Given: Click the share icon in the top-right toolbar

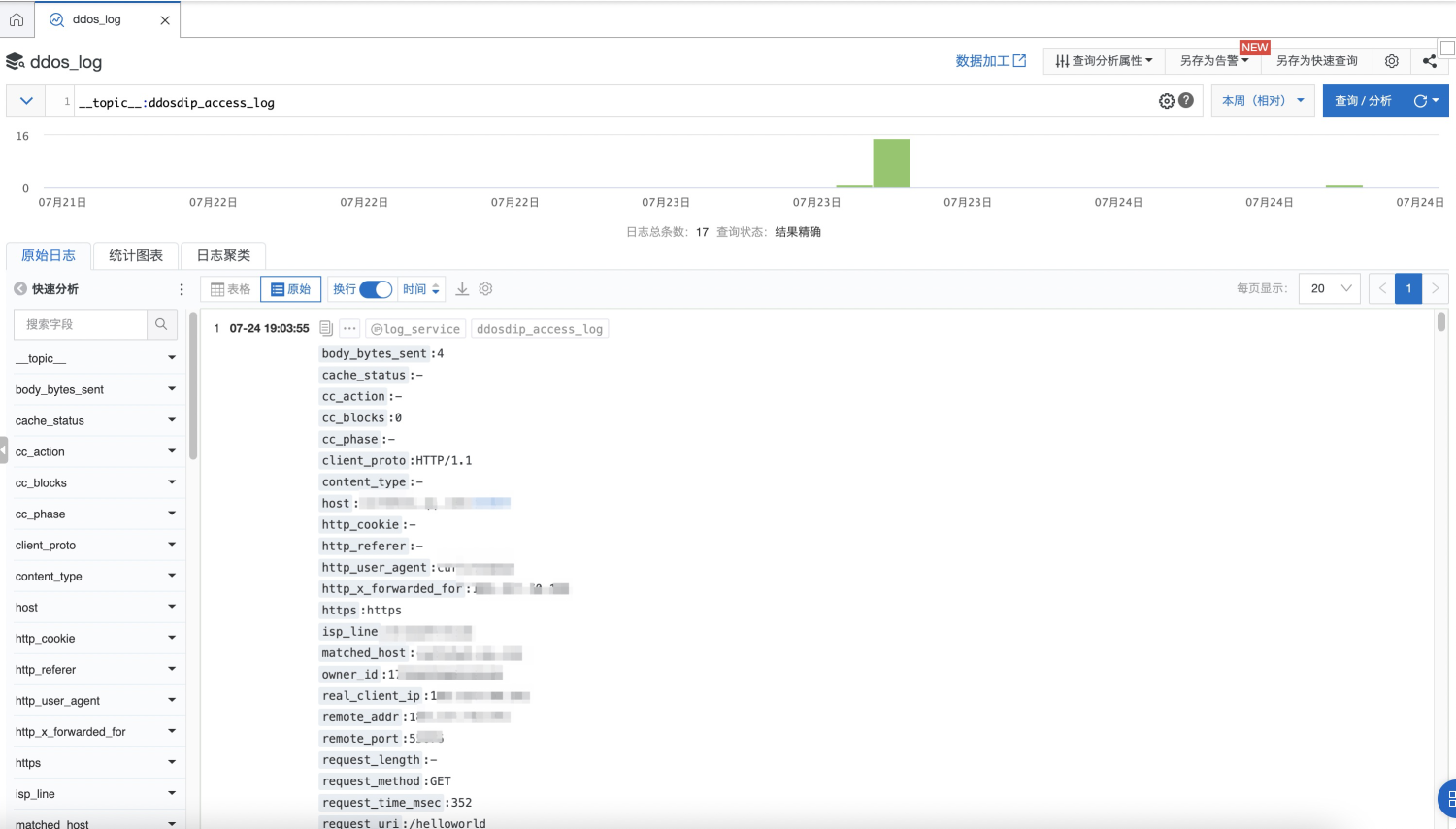Looking at the screenshot, I should point(1429,60).
